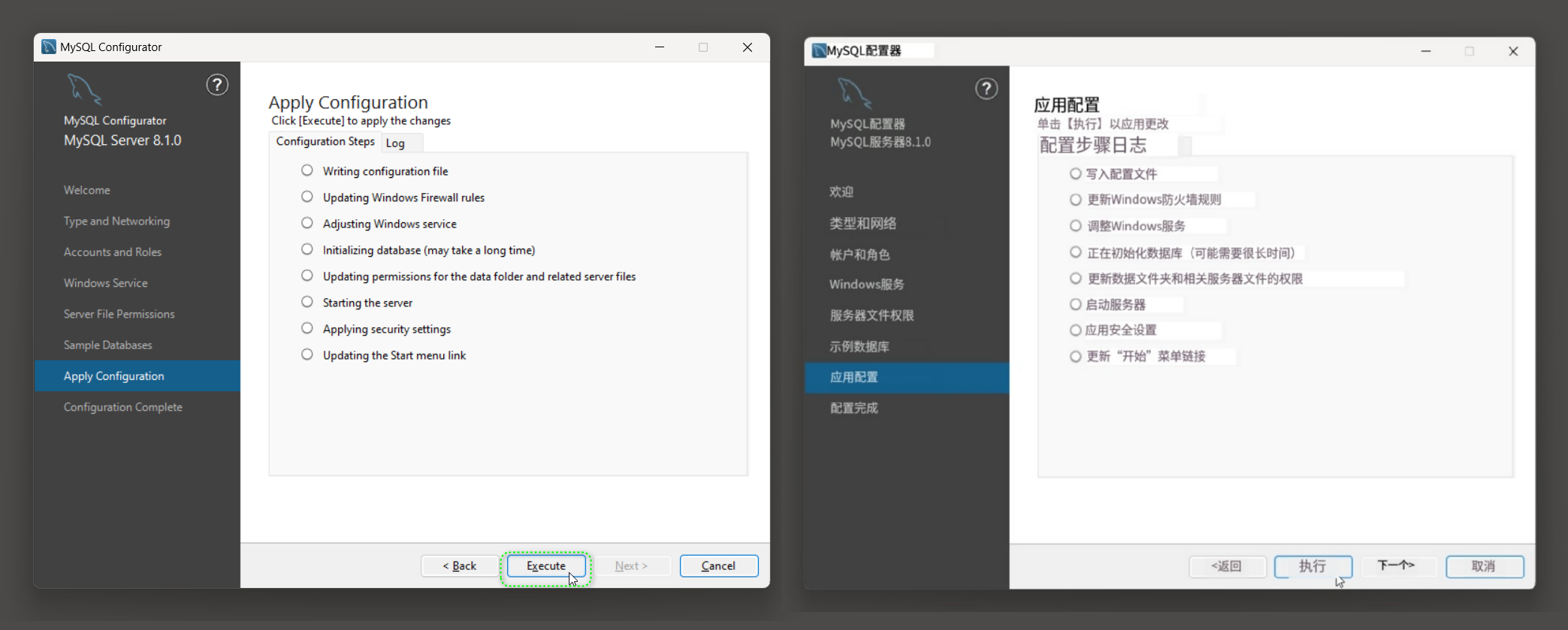This screenshot has height=630, width=1568.
Task: Select 'Adjusting Windows service' step radio
Action: (x=307, y=223)
